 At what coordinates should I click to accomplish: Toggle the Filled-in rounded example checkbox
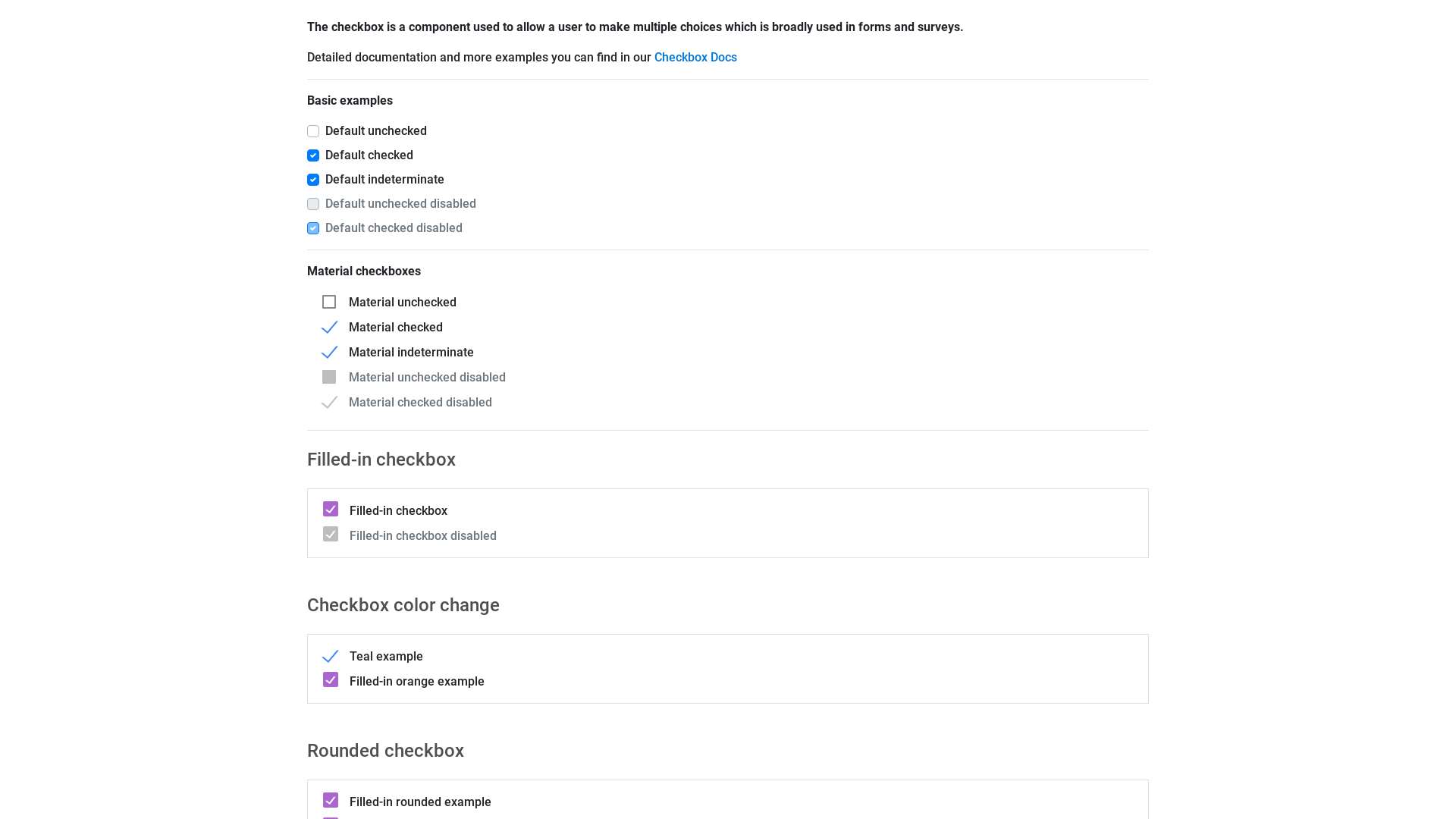[x=331, y=800]
